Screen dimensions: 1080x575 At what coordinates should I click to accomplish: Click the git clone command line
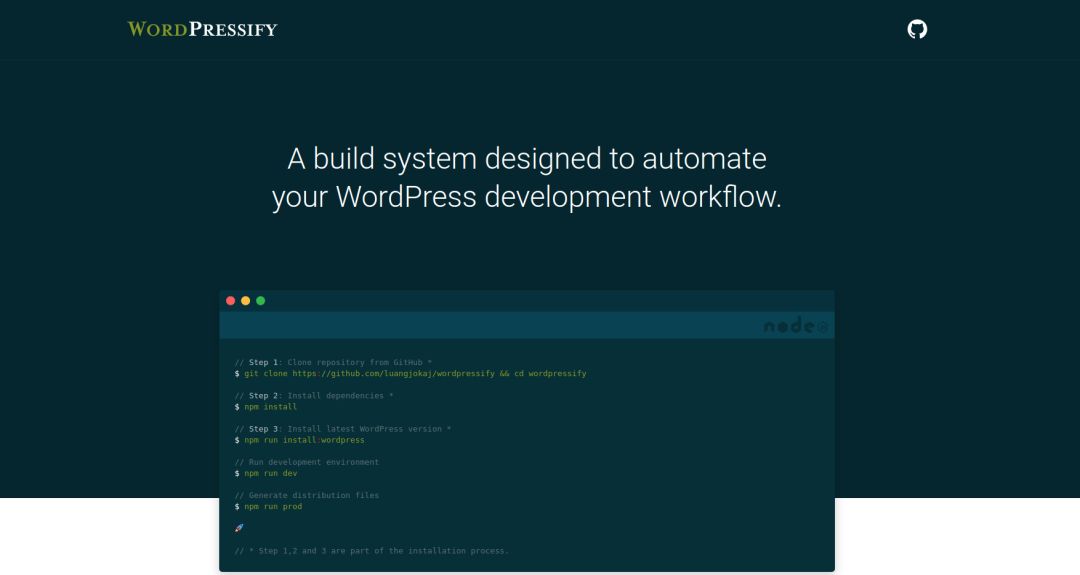411,373
